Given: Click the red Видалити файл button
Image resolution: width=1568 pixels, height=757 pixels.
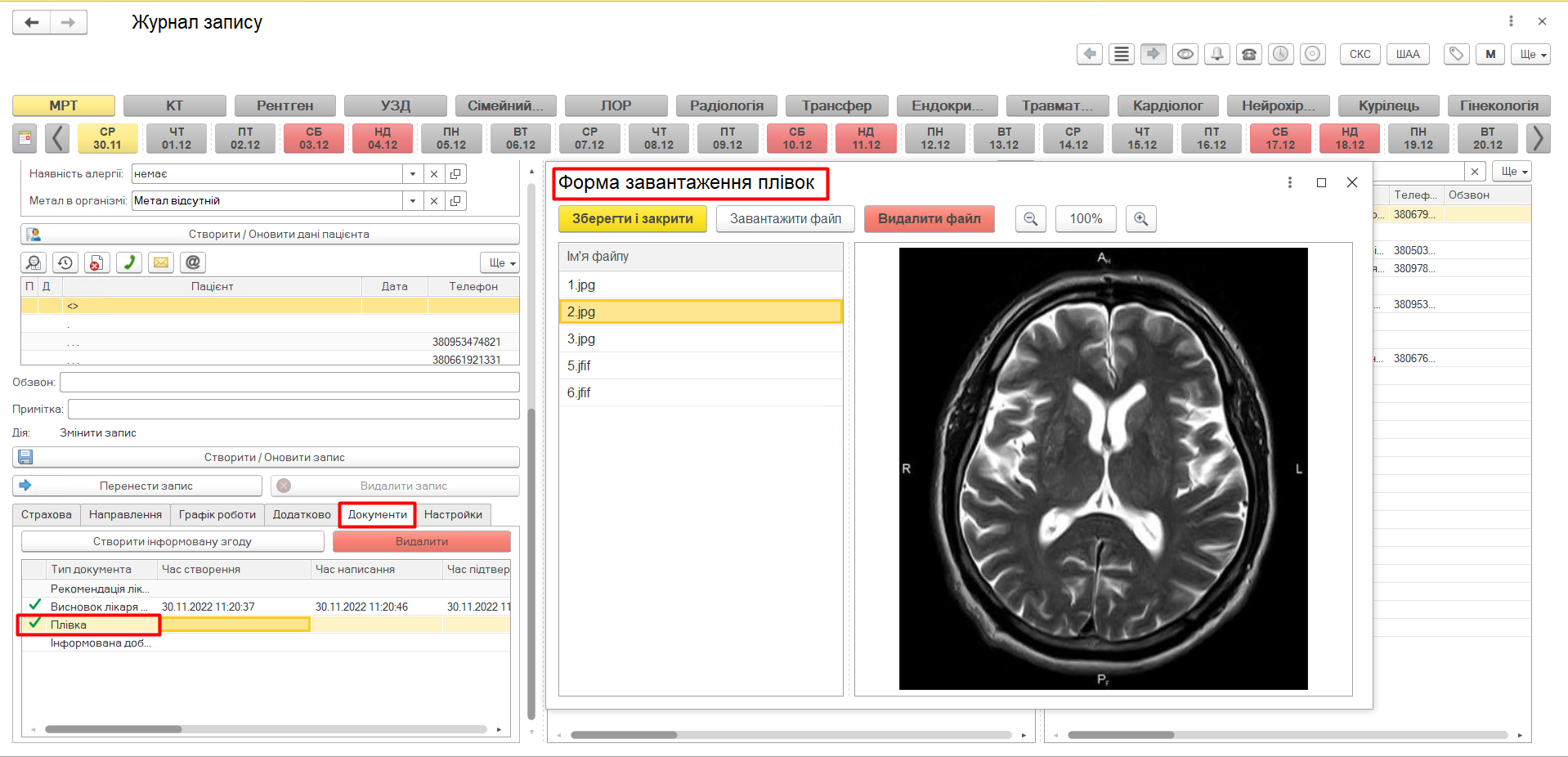Looking at the screenshot, I should [929, 219].
